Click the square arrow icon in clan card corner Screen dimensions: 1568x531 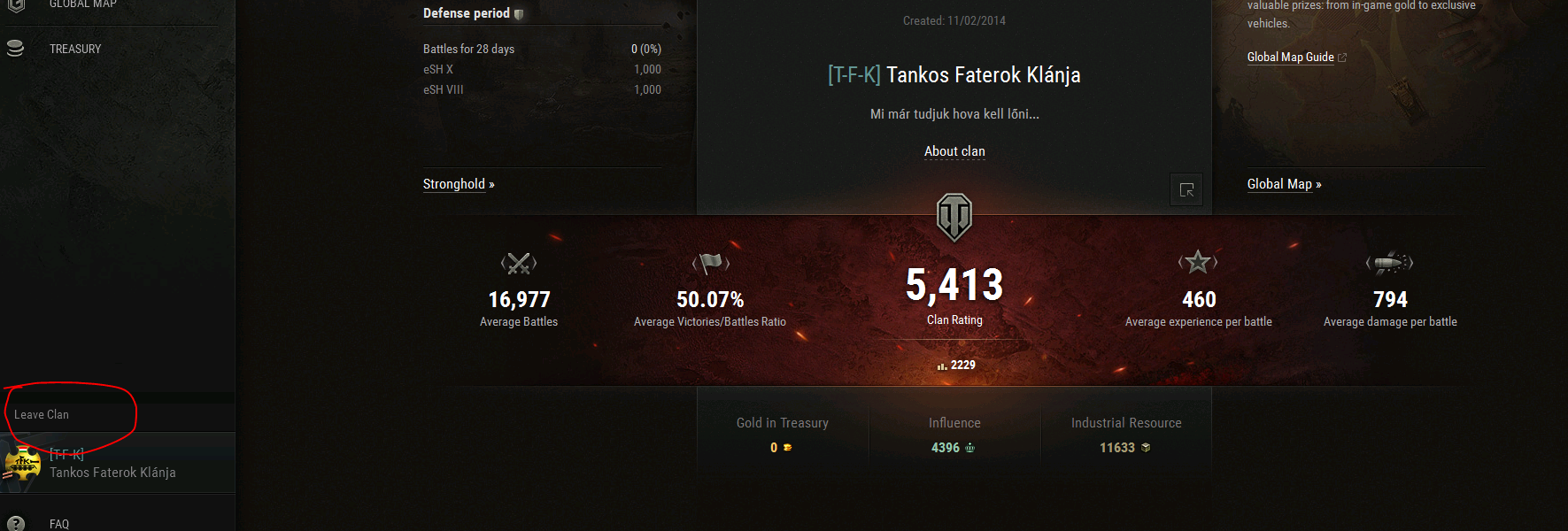tap(1186, 189)
